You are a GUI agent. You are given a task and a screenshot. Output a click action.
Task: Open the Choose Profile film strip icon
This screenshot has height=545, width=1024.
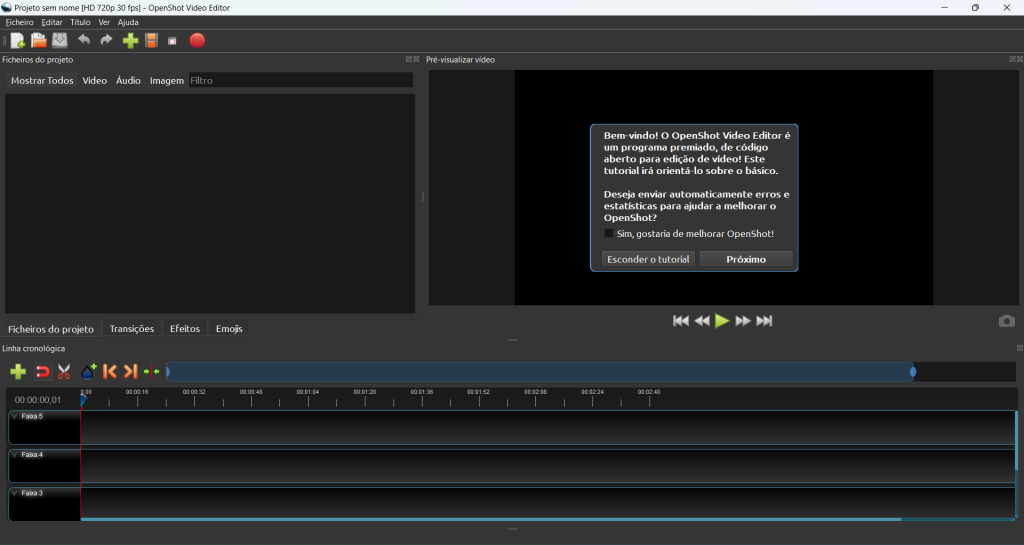(x=152, y=40)
